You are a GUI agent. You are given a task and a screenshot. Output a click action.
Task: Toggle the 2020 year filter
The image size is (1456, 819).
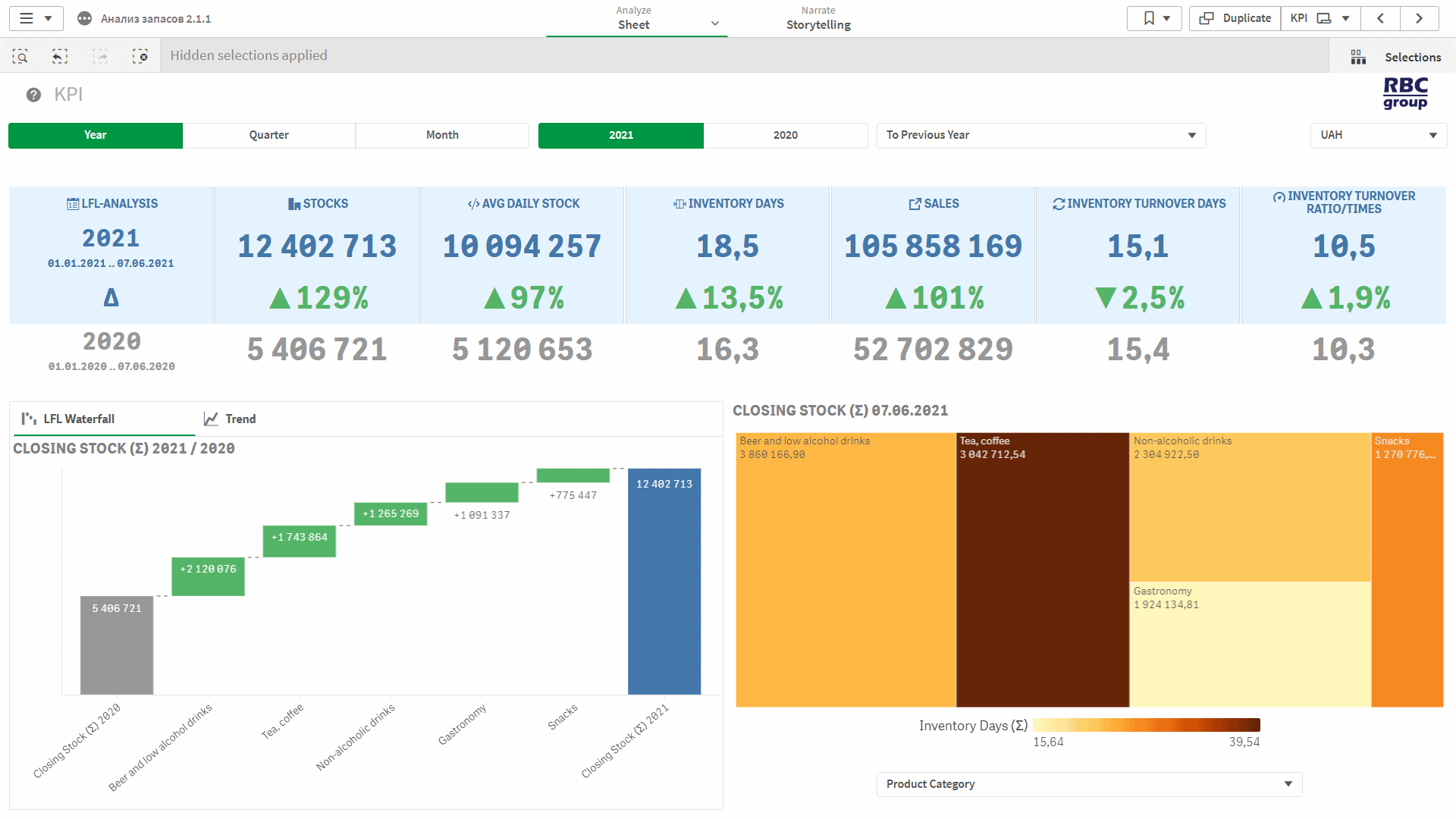coord(786,135)
